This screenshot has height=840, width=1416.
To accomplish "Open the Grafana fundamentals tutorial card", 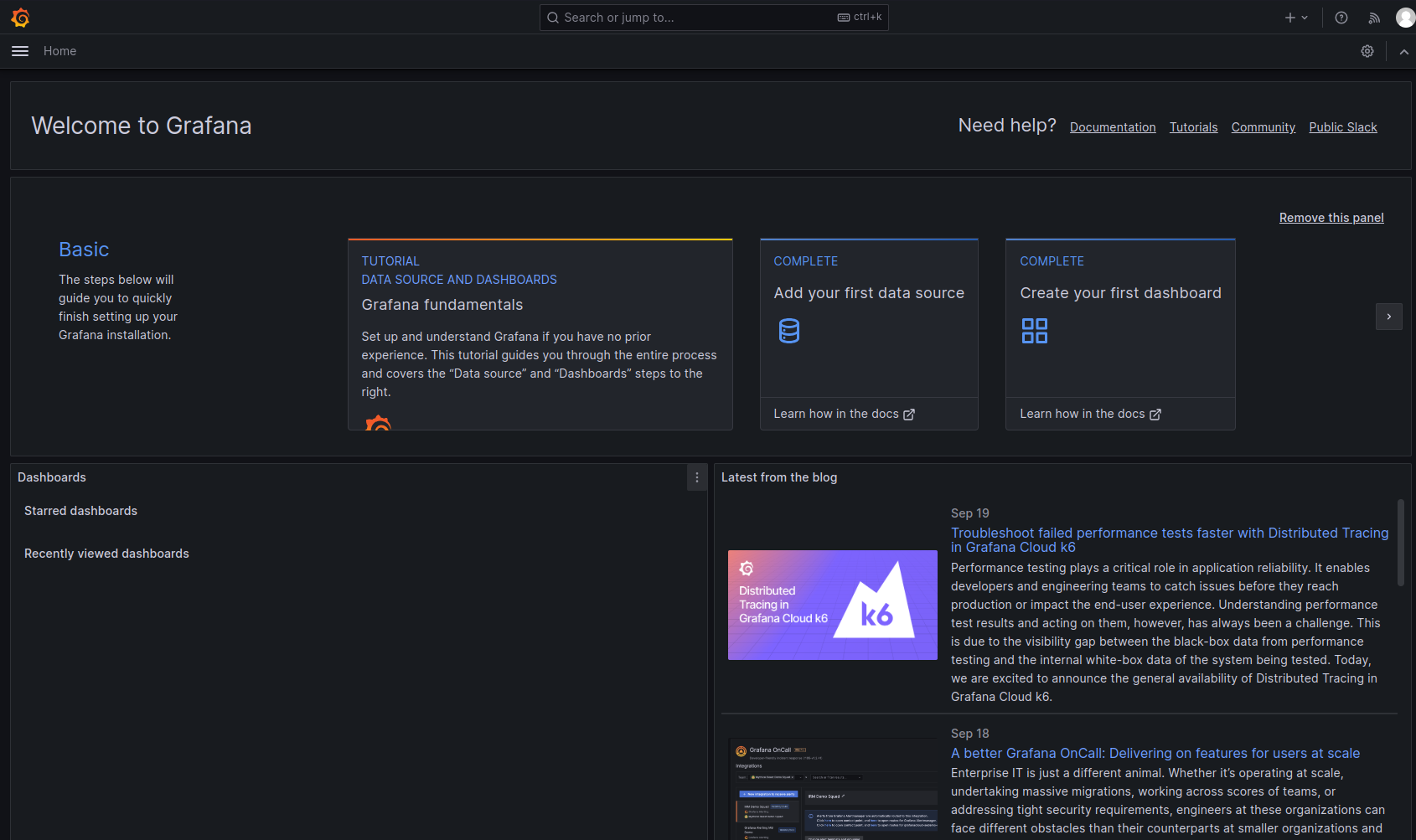I will click(540, 334).
